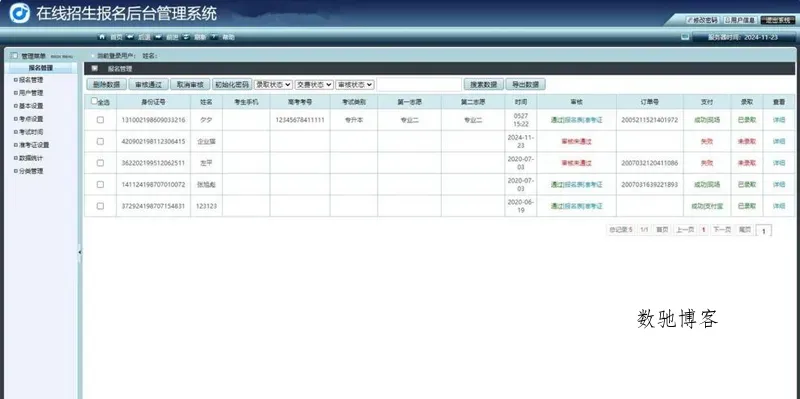
Task: Click exam number cell 12345678411111
Action: click(x=299, y=120)
